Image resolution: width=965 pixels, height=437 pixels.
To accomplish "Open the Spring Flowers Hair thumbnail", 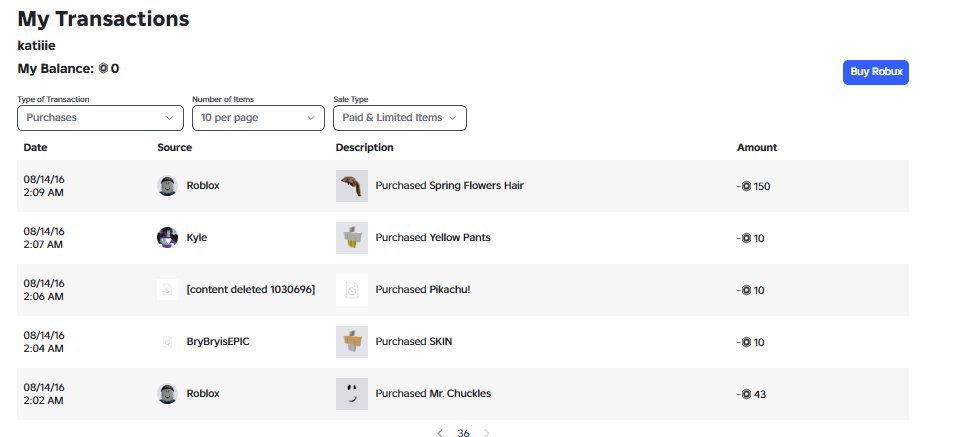I will (352, 186).
